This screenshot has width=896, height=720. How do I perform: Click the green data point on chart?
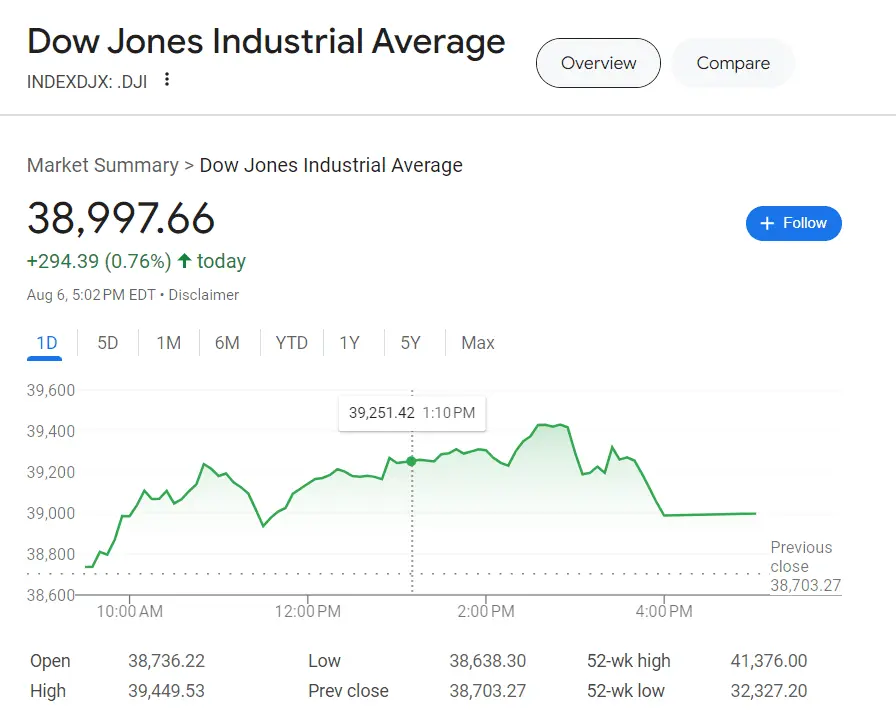click(411, 460)
